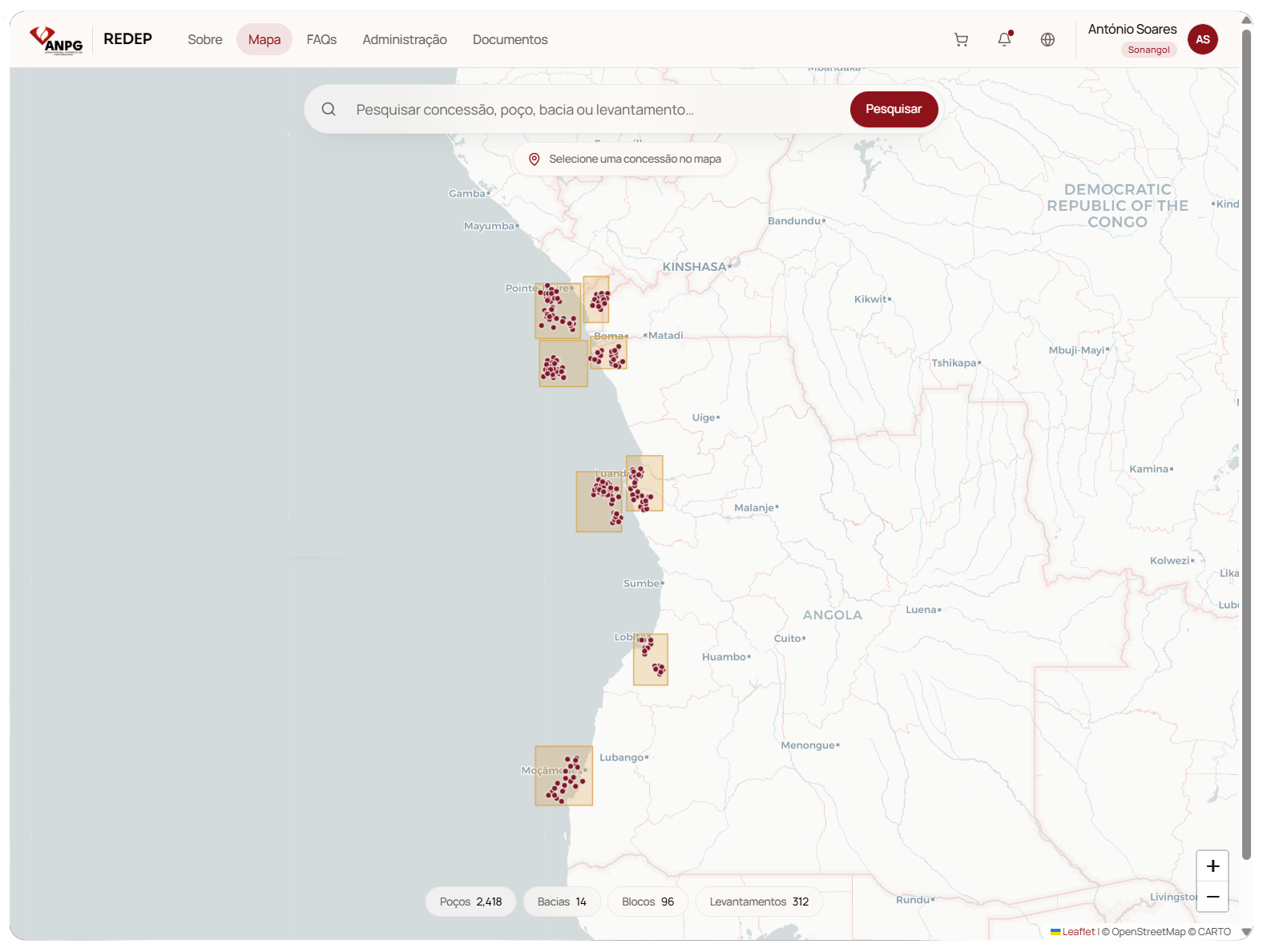Click the search magnifier icon
This screenshot has height=952, width=1267.
coord(329,109)
